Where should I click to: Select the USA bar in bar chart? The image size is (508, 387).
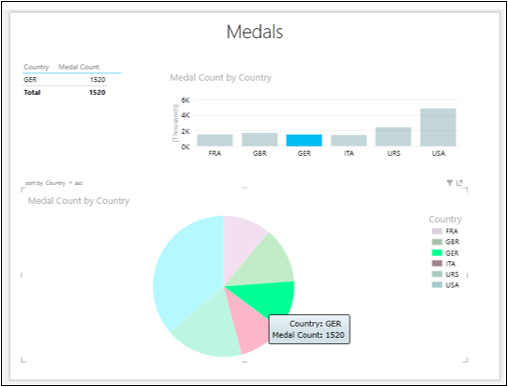click(x=438, y=127)
